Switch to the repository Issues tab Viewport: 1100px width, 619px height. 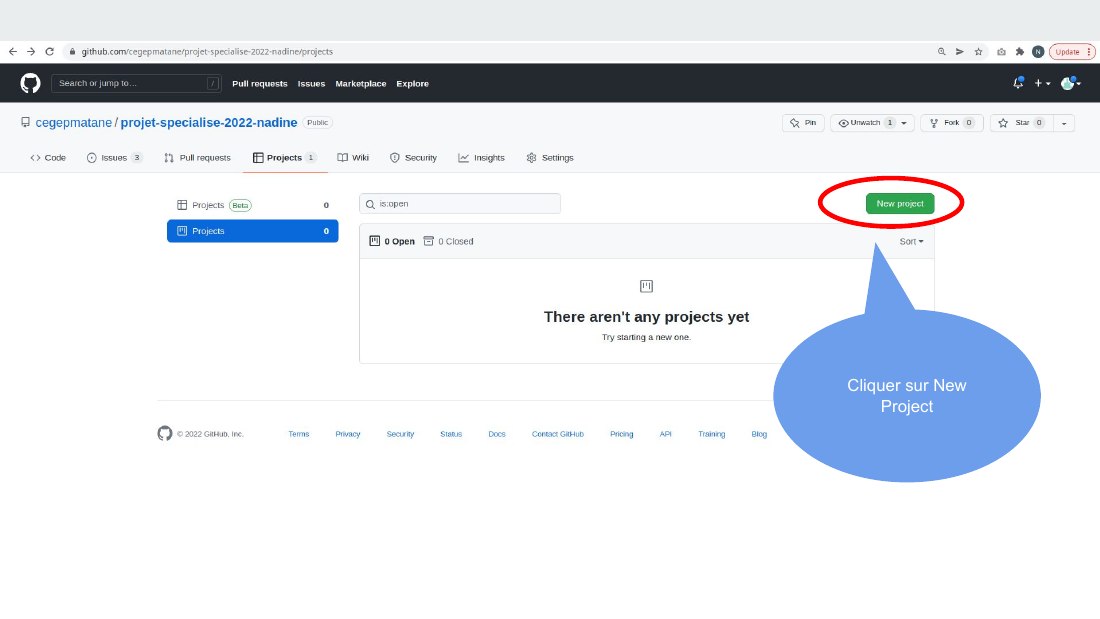point(114,158)
